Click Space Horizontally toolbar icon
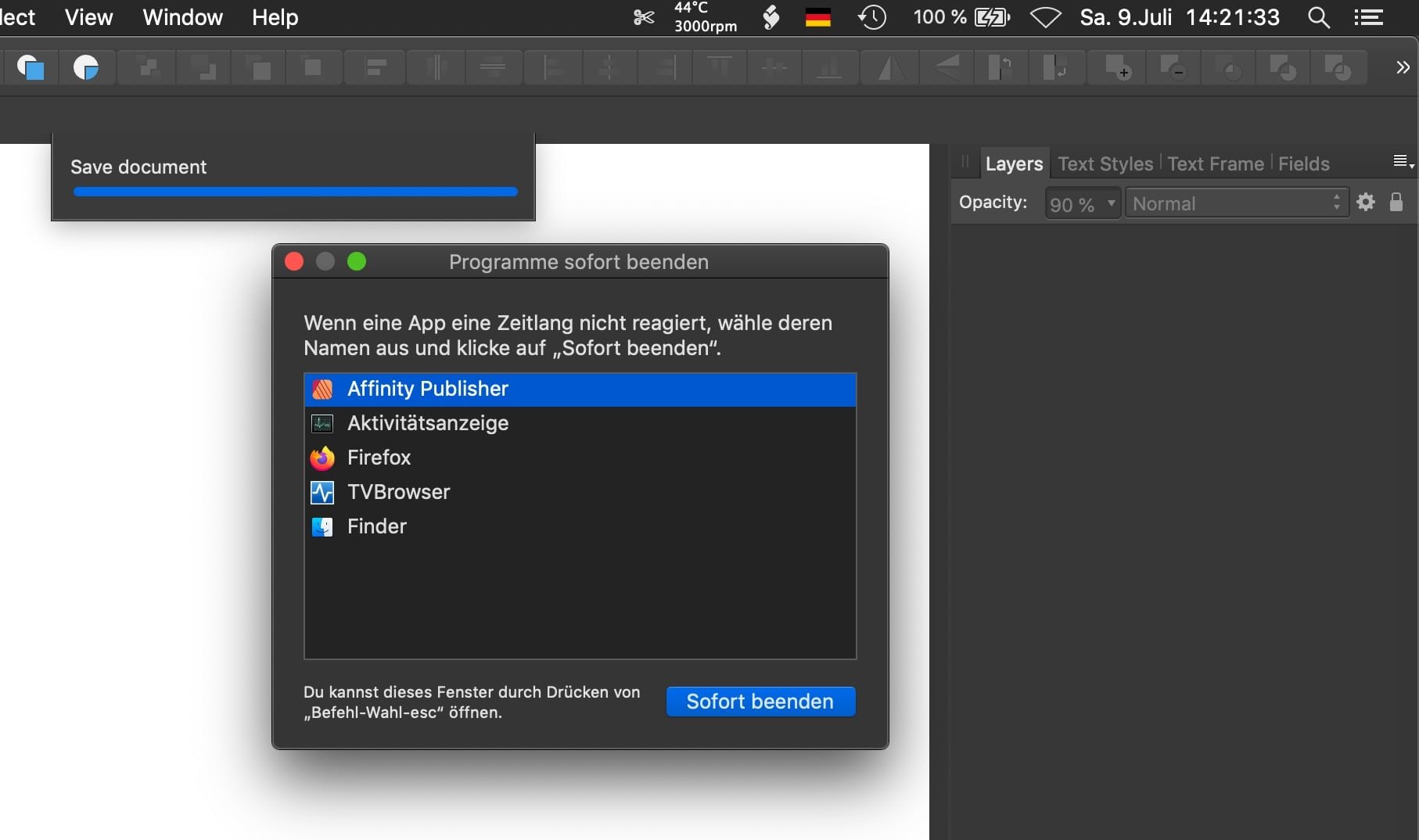 point(436,68)
